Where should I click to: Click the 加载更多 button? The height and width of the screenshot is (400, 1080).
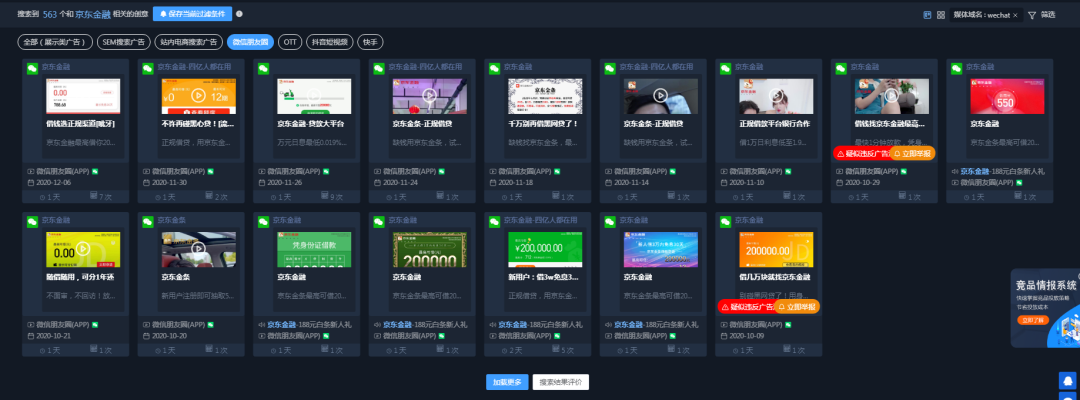[x=507, y=382]
